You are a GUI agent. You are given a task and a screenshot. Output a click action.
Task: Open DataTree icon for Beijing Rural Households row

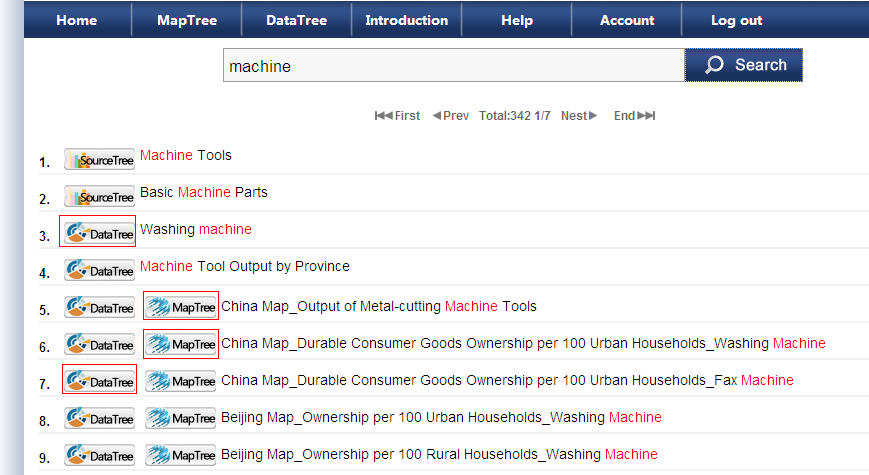(99, 456)
